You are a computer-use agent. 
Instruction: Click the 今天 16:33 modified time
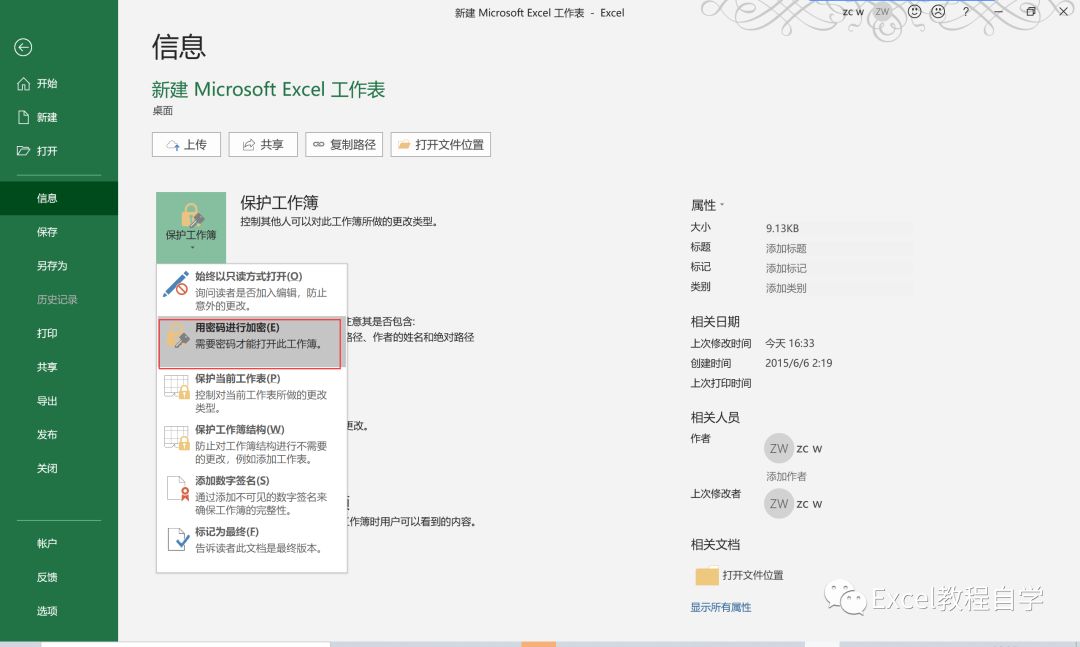click(x=790, y=343)
